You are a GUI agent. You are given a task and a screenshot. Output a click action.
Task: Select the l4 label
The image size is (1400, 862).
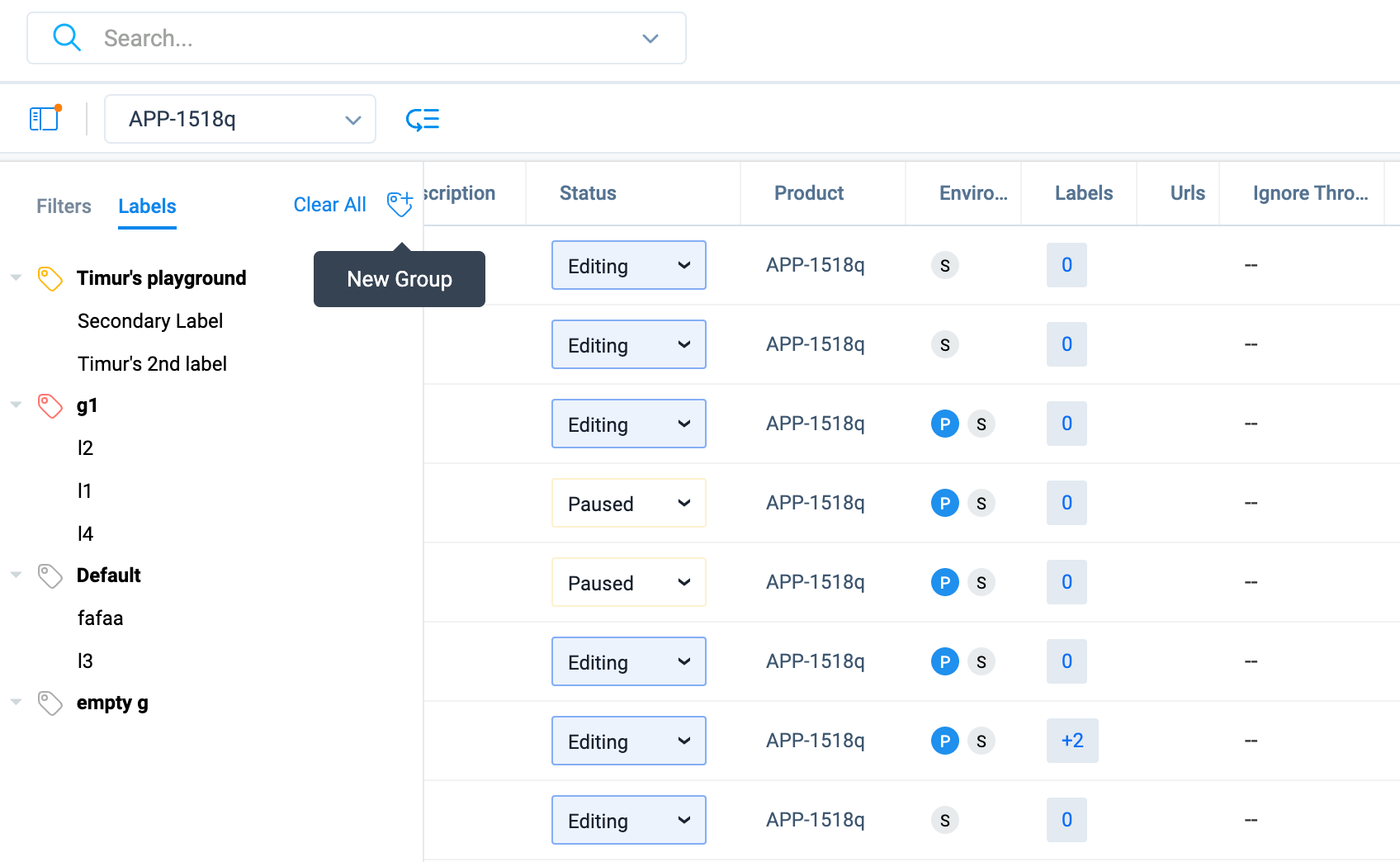pos(85,534)
